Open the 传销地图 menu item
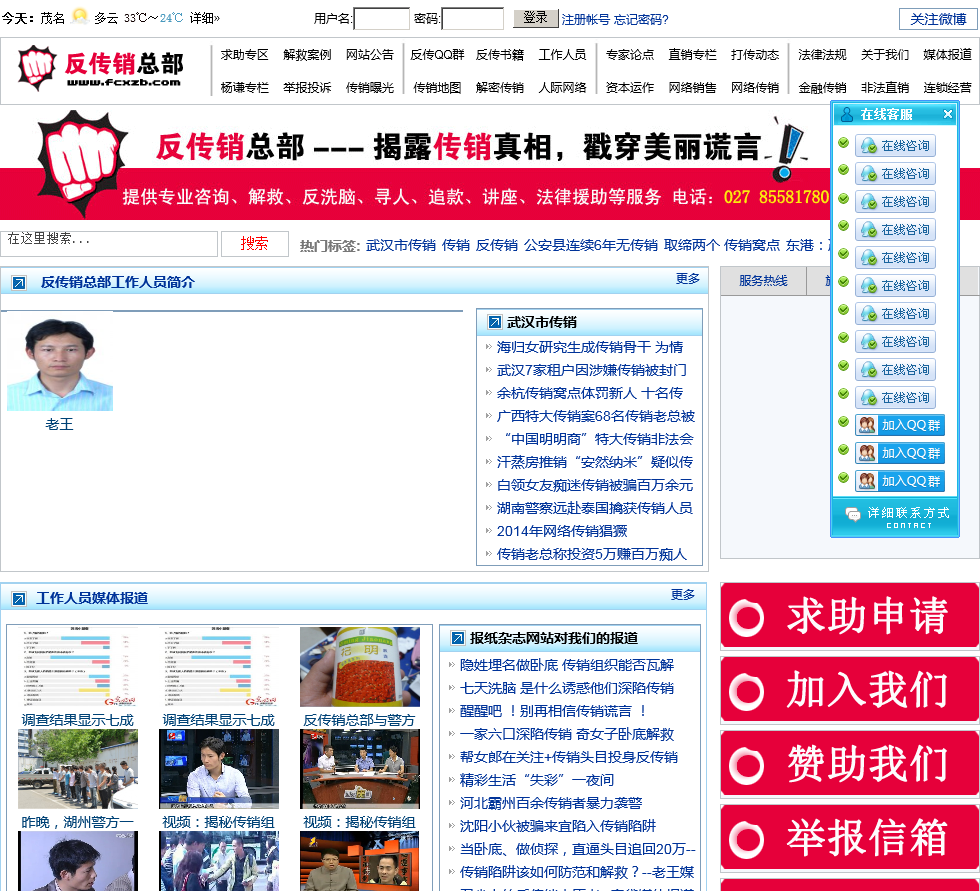Image resolution: width=980 pixels, height=891 pixels. click(x=437, y=87)
